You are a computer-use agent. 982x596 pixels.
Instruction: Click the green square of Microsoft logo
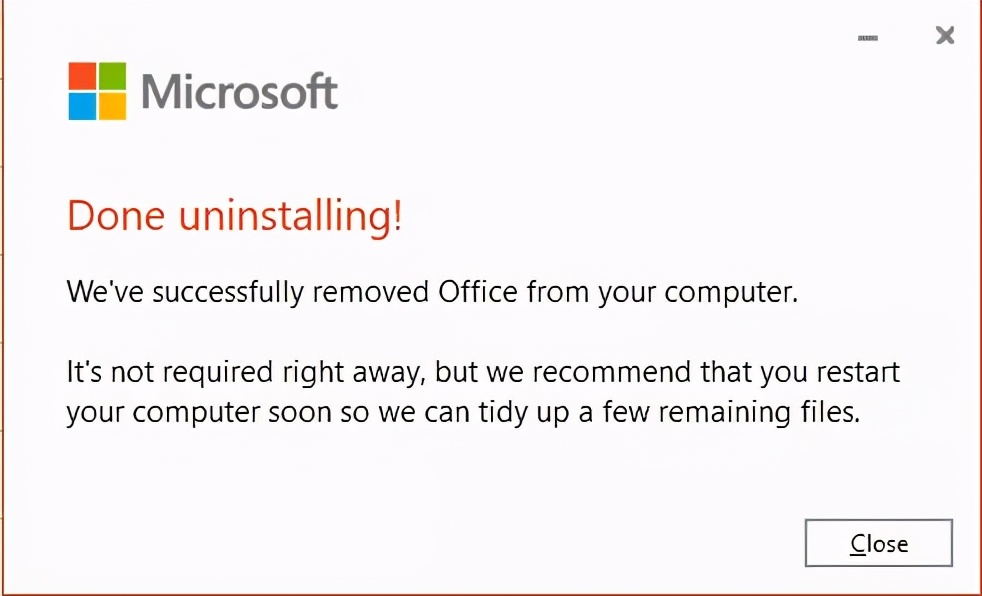point(113,76)
